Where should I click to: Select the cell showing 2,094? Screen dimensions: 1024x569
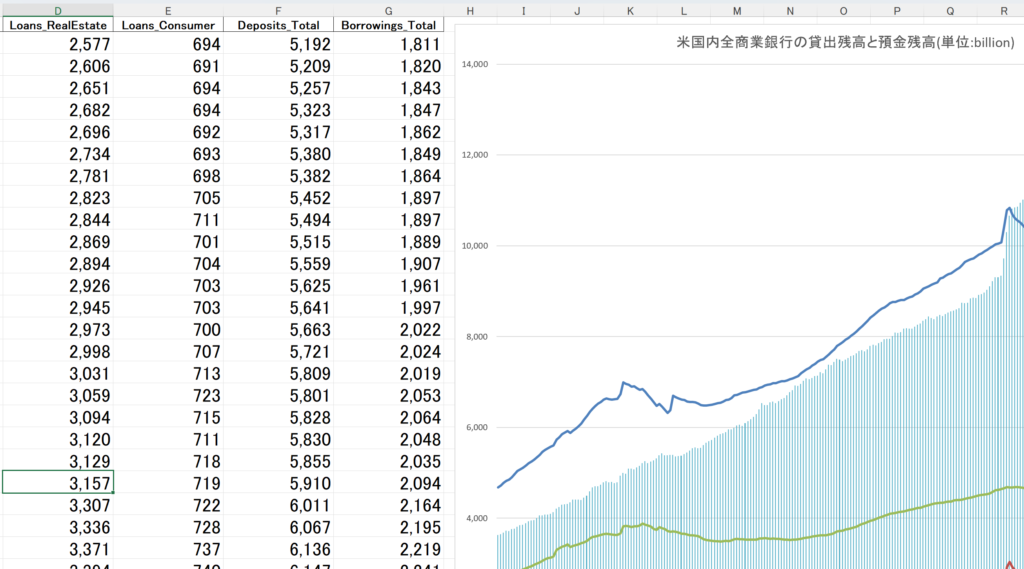pos(387,482)
